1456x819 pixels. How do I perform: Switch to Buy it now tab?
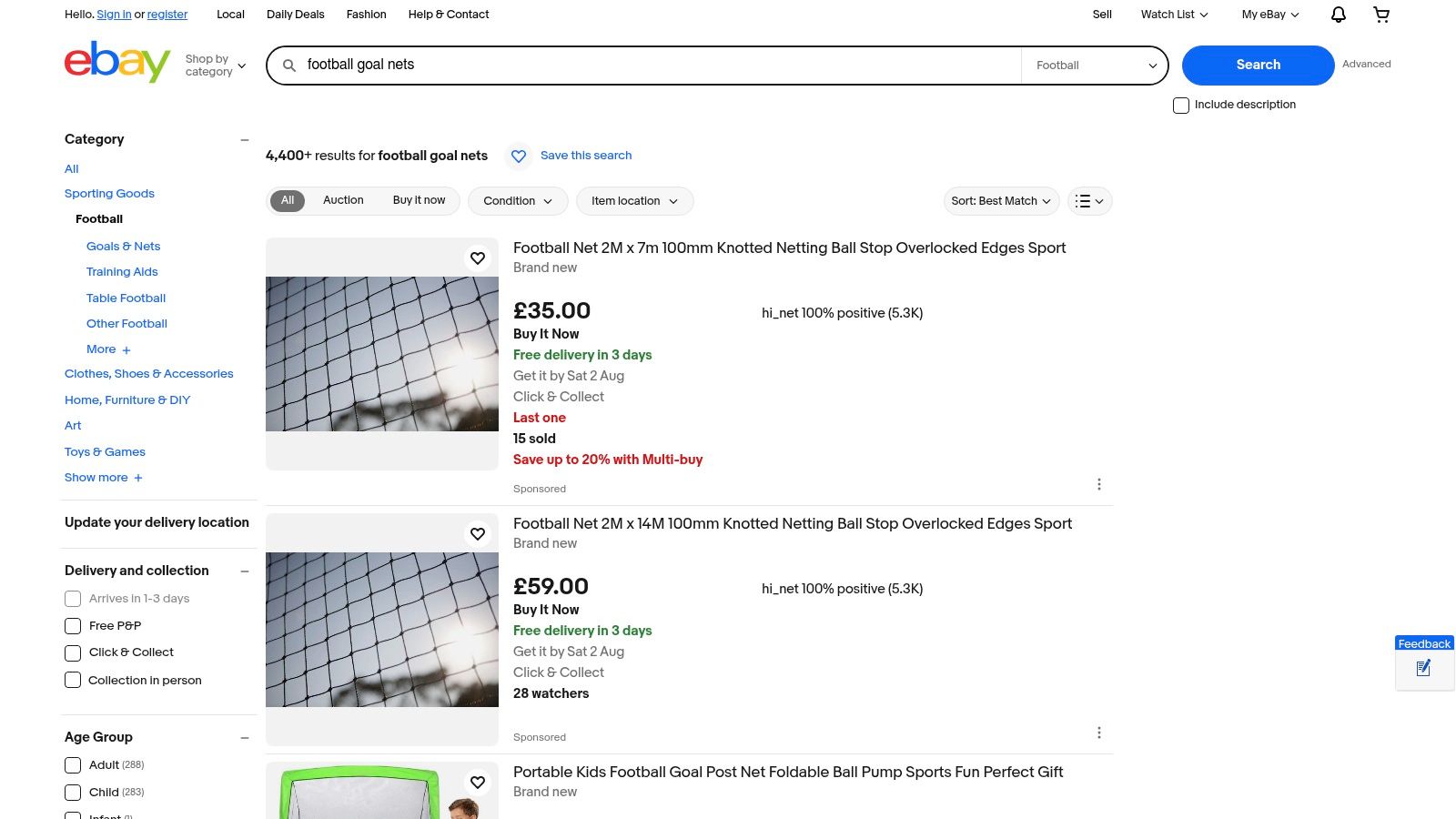(420, 200)
